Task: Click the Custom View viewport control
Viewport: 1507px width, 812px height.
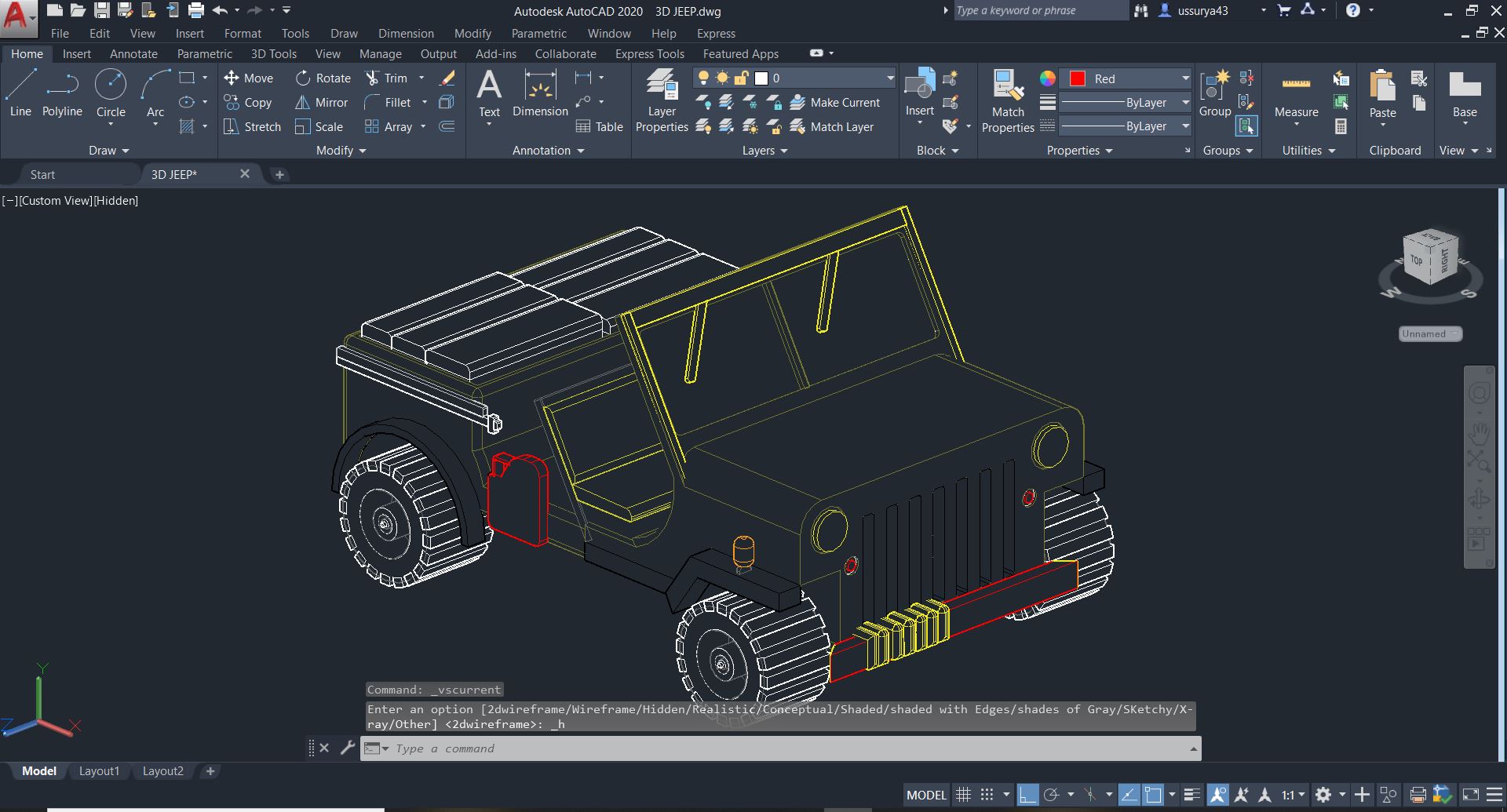Action: tap(56, 200)
